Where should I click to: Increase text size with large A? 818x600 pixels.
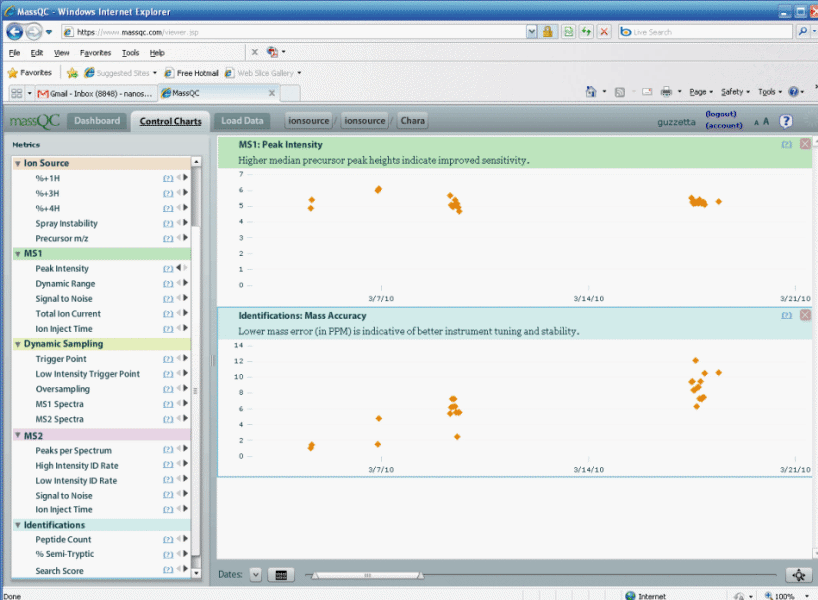point(766,122)
